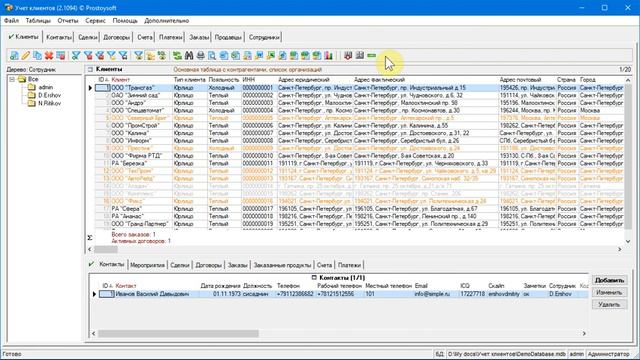
Task: Switch to top Контакты tab
Action: click(x=59, y=37)
